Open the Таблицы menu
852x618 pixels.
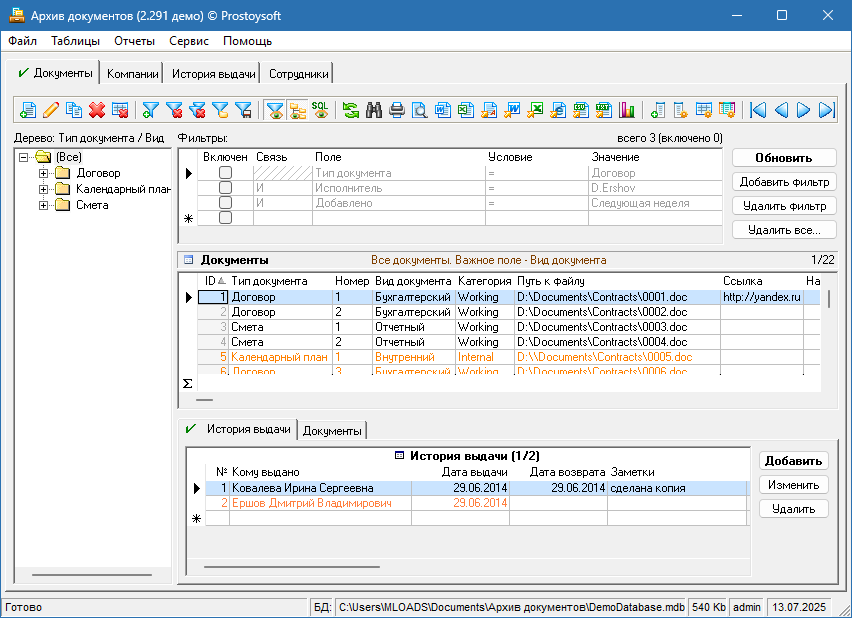[x=76, y=41]
